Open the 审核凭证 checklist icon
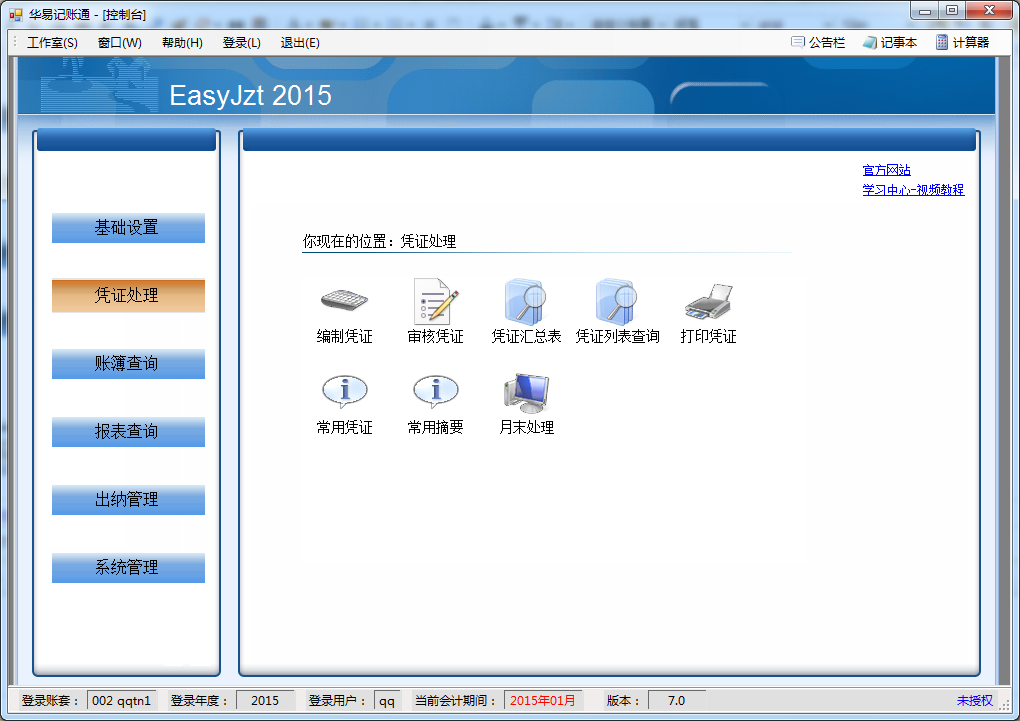This screenshot has width=1020, height=721. tap(435, 299)
